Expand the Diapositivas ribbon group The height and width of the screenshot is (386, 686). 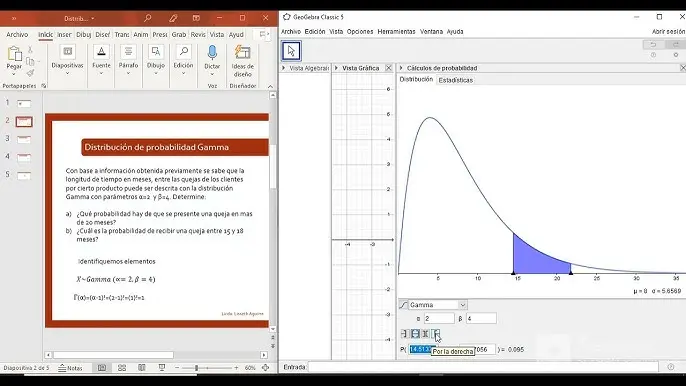tap(67, 74)
